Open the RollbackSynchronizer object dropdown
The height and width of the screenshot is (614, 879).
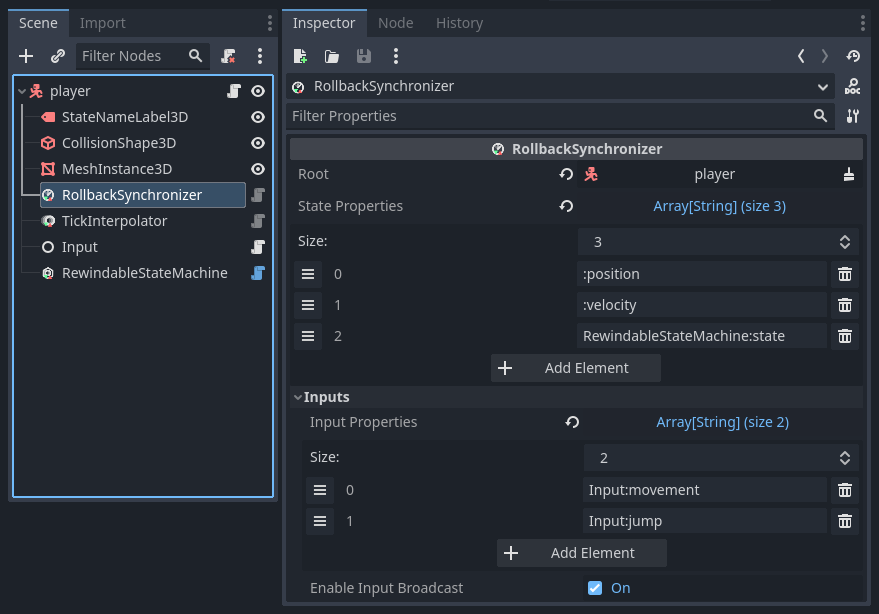click(822, 87)
